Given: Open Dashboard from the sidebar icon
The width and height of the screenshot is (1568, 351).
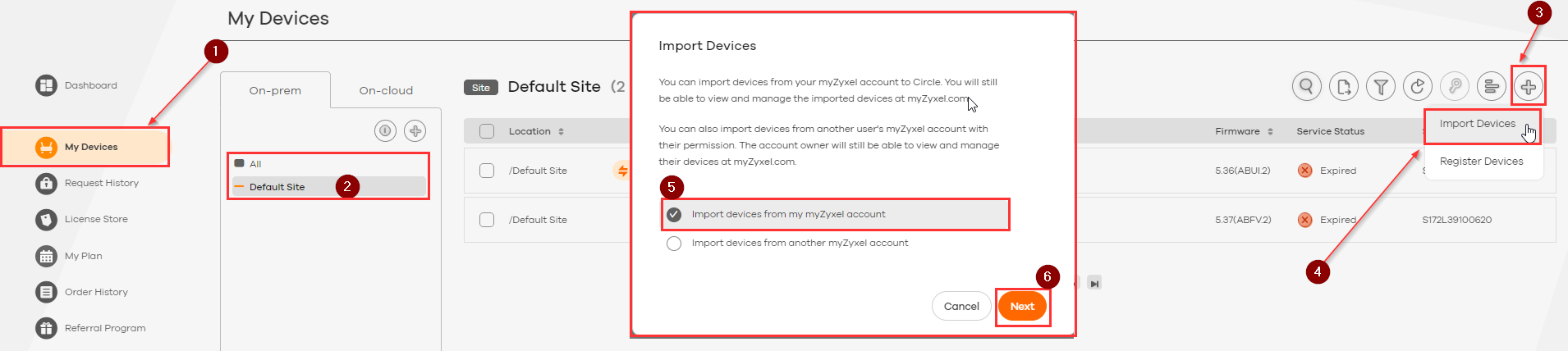Looking at the screenshot, I should tap(46, 85).
